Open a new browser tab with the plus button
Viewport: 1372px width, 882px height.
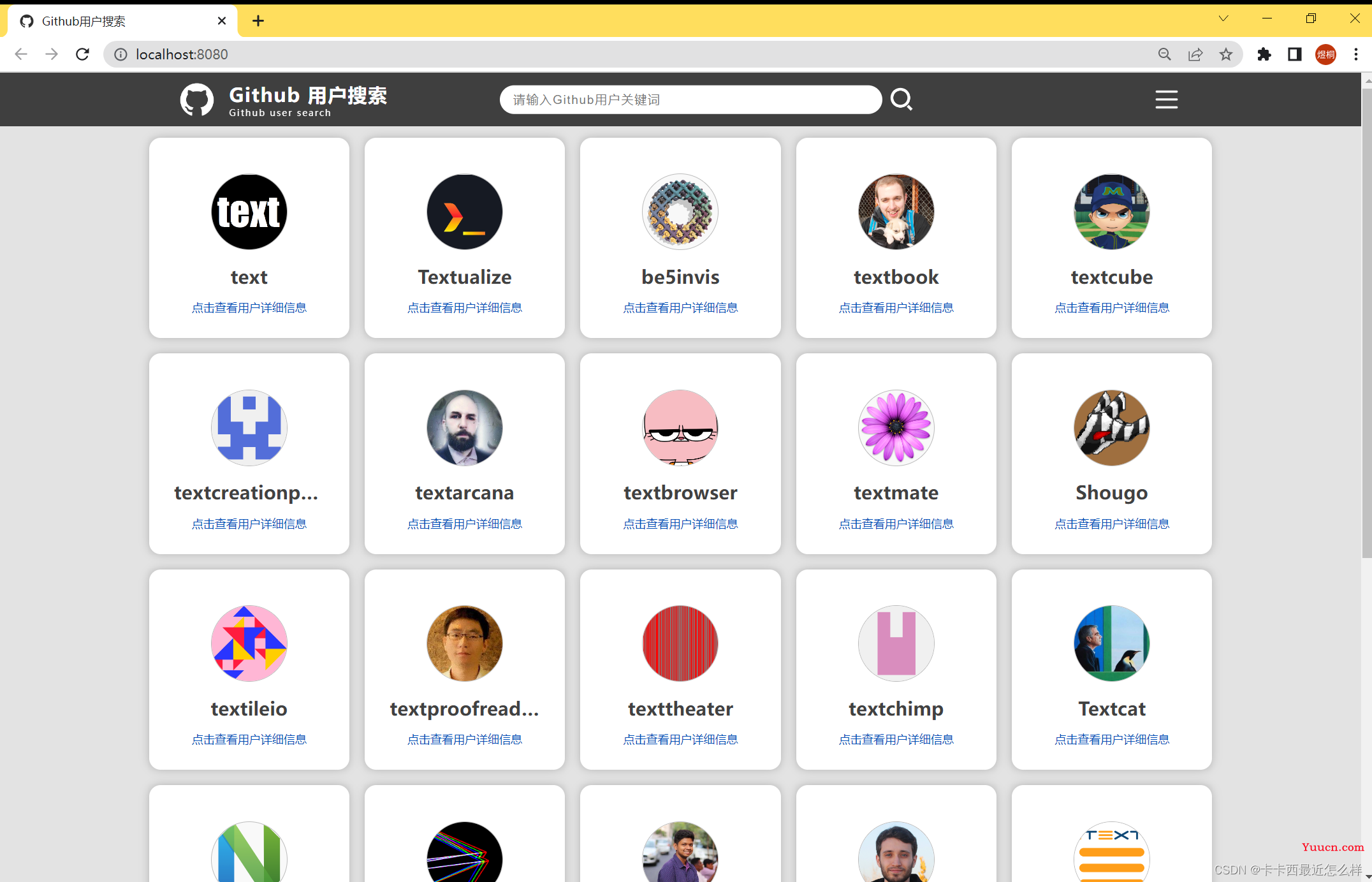click(258, 21)
